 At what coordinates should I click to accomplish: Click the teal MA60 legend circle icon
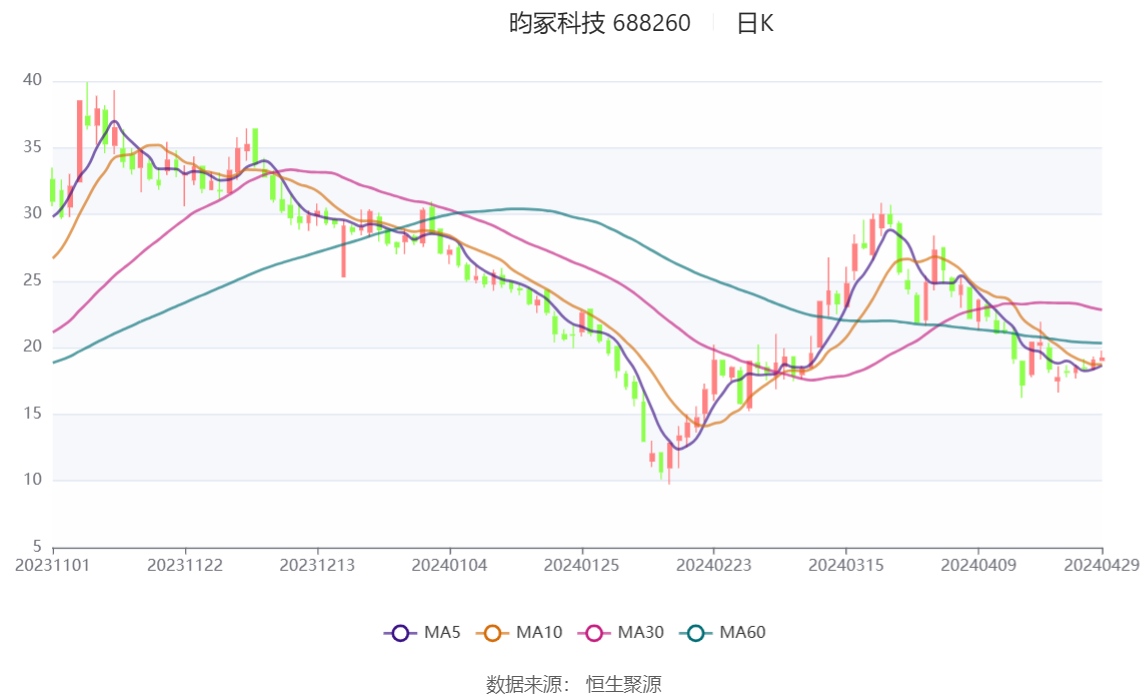(695, 632)
